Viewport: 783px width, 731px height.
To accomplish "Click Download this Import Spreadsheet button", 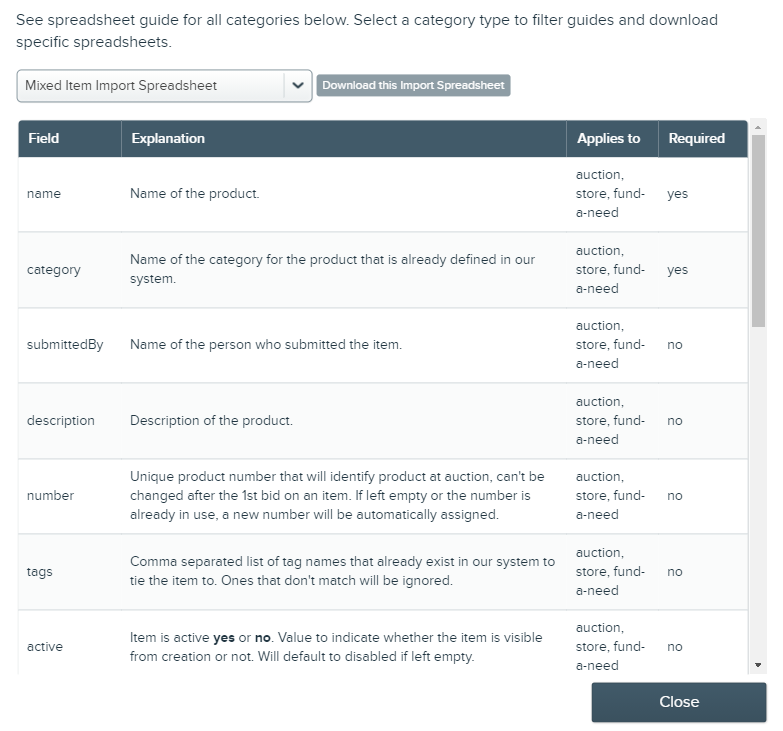I will point(413,85).
